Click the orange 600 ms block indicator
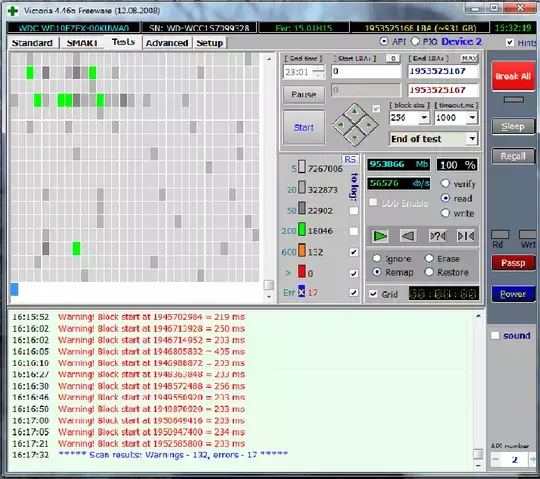Viewport: 540px width, 479px height. 302,251
